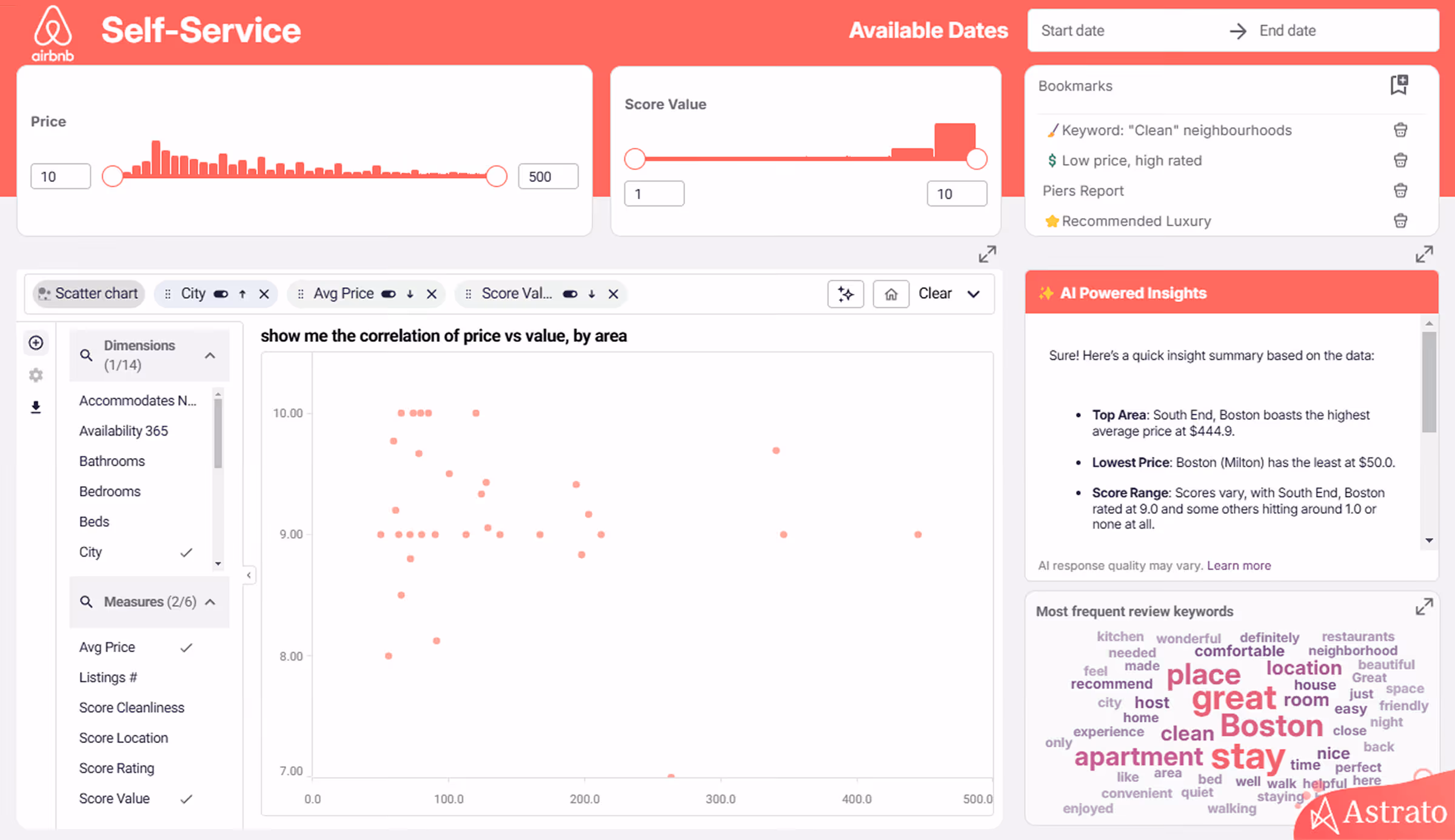Toggle the Score Value chip switch
1455x840 pixels.
[570, 294]
